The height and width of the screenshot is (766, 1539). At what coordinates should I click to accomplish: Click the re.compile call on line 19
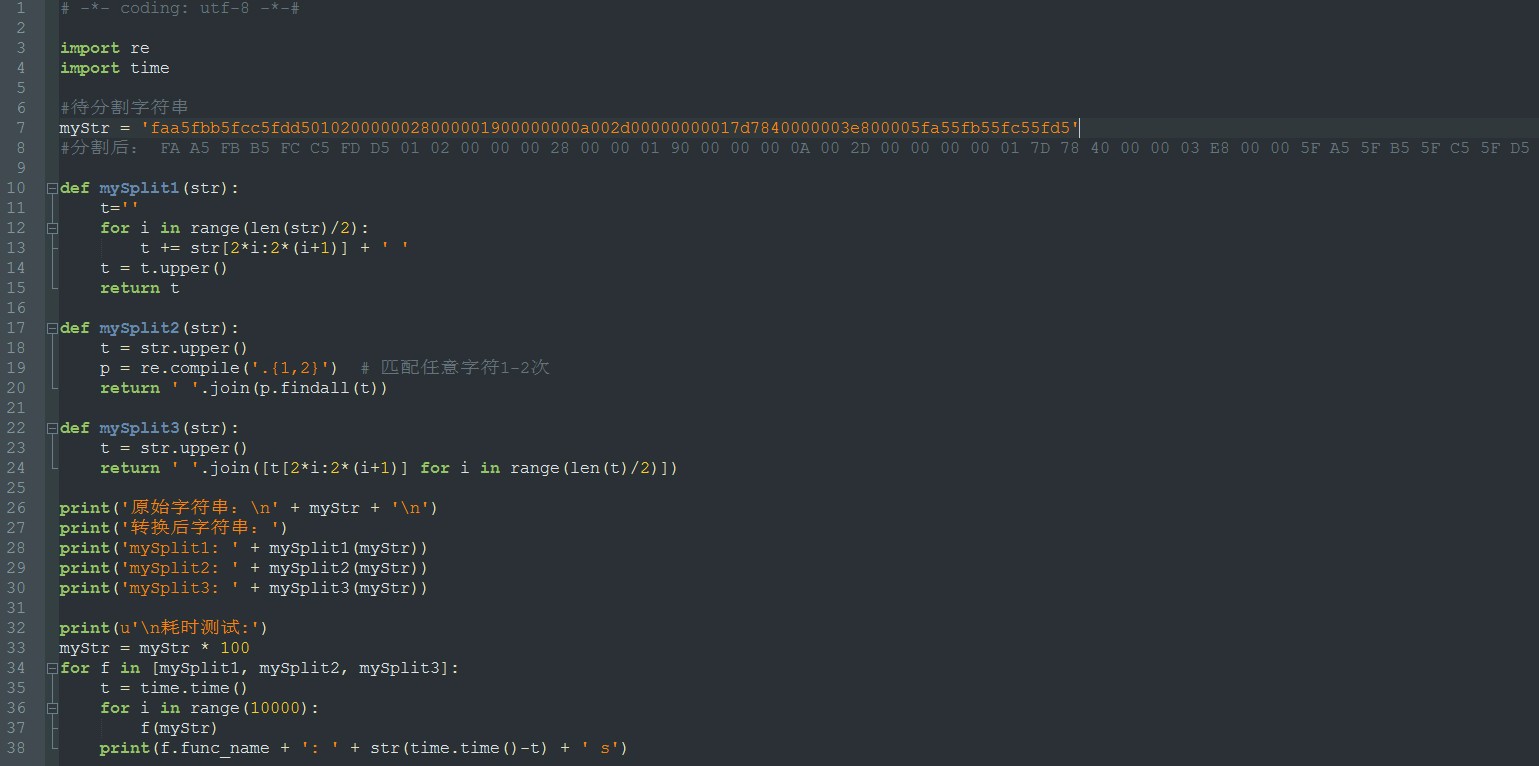[x=239, y=368]
